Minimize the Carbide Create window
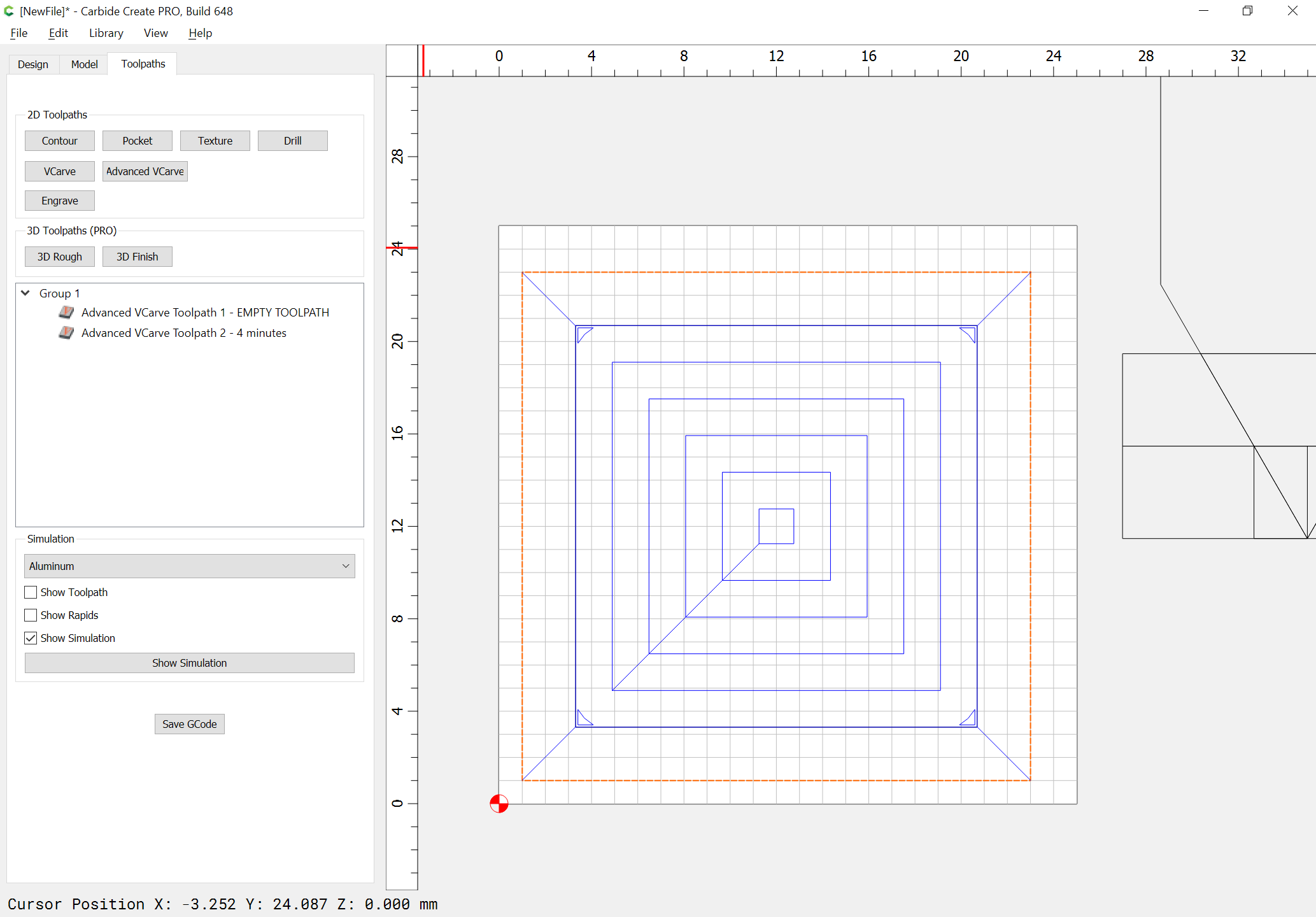Image resolution: width=1316 pixels, height=917 pixels. click(1203, 11)
